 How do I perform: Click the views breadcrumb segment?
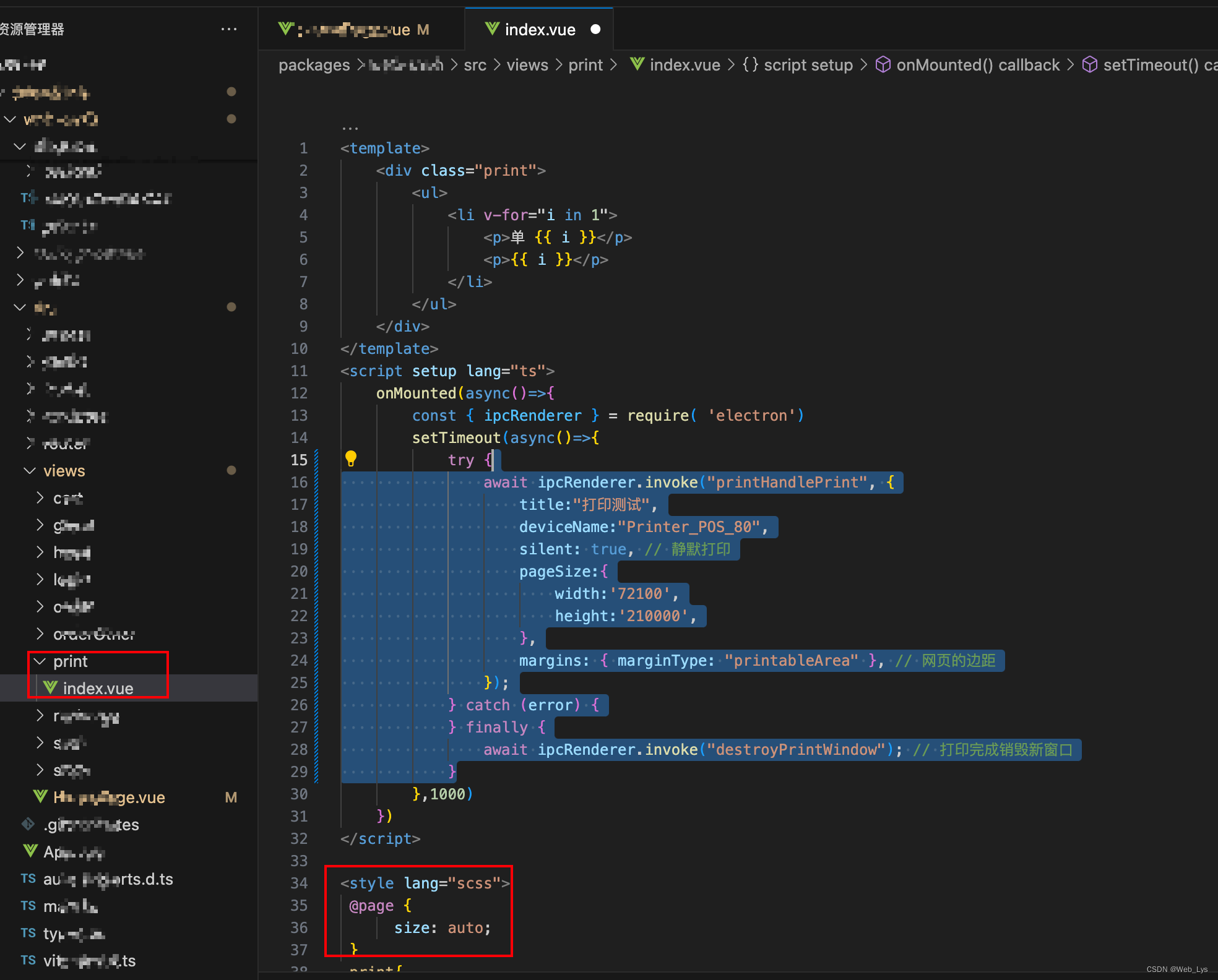[x=527, y=65]
